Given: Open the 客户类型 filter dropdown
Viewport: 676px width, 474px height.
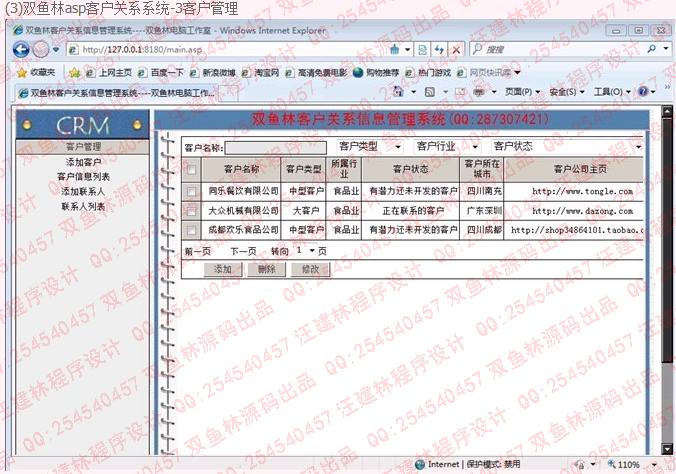Looking at the screenshot, I should 370,147.
